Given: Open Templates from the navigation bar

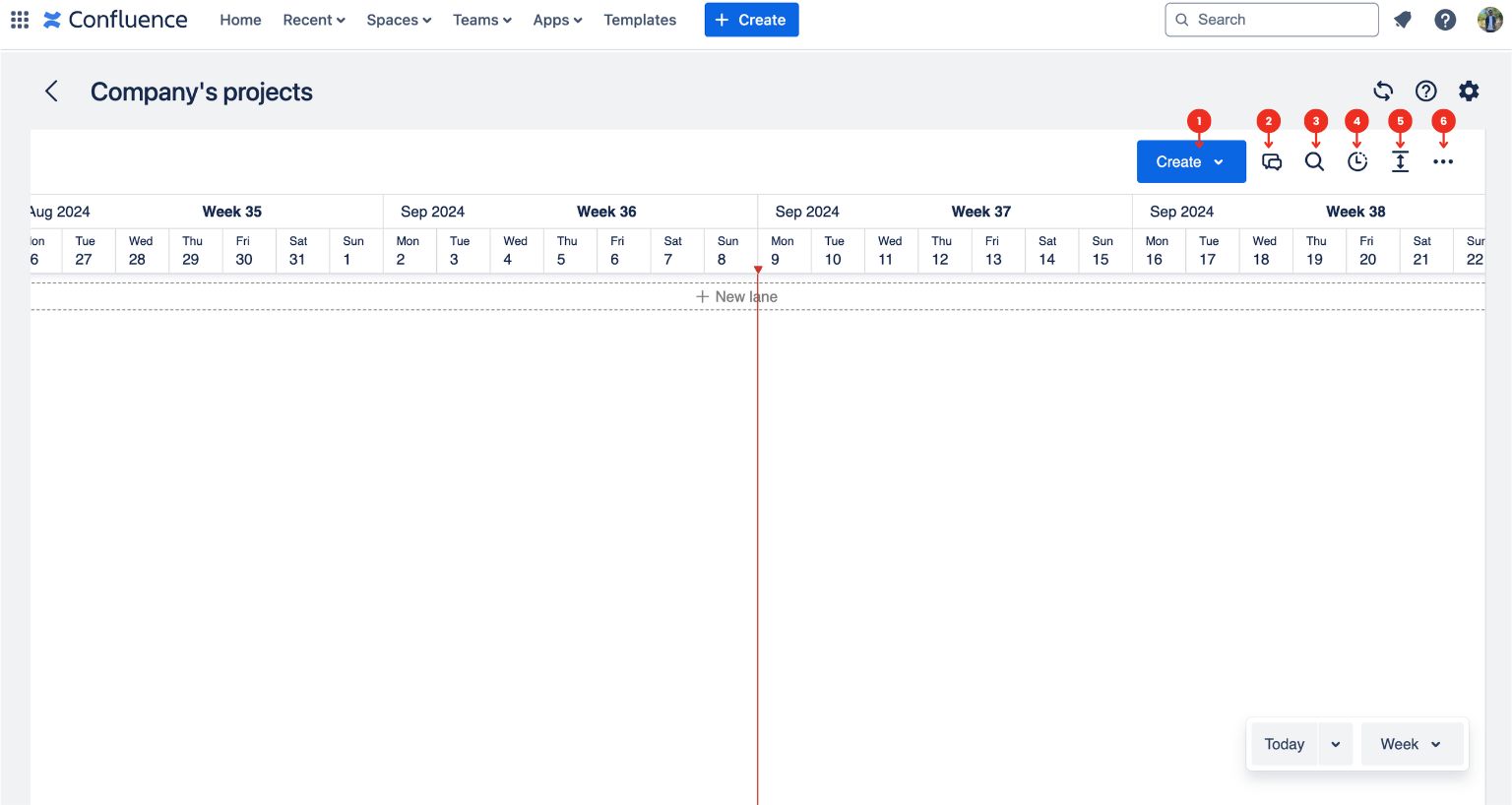Looking at the screenshot, I should [640, 20].
